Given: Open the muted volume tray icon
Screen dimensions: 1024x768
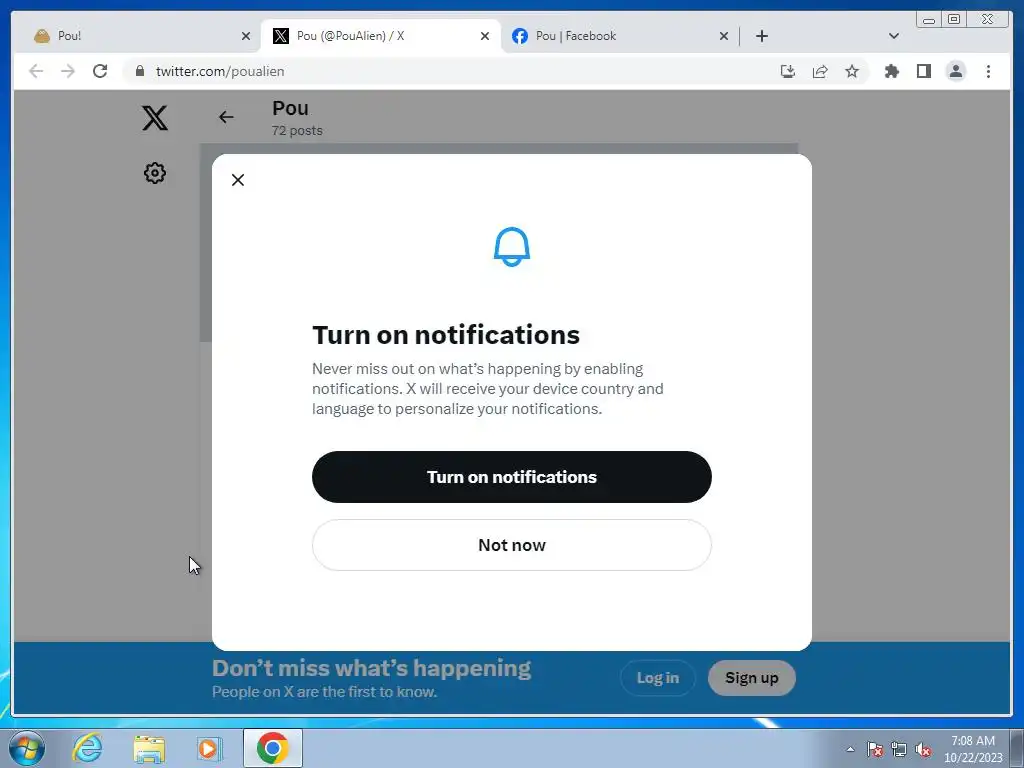Looking at the screenshot, I should tap(923, 749).
